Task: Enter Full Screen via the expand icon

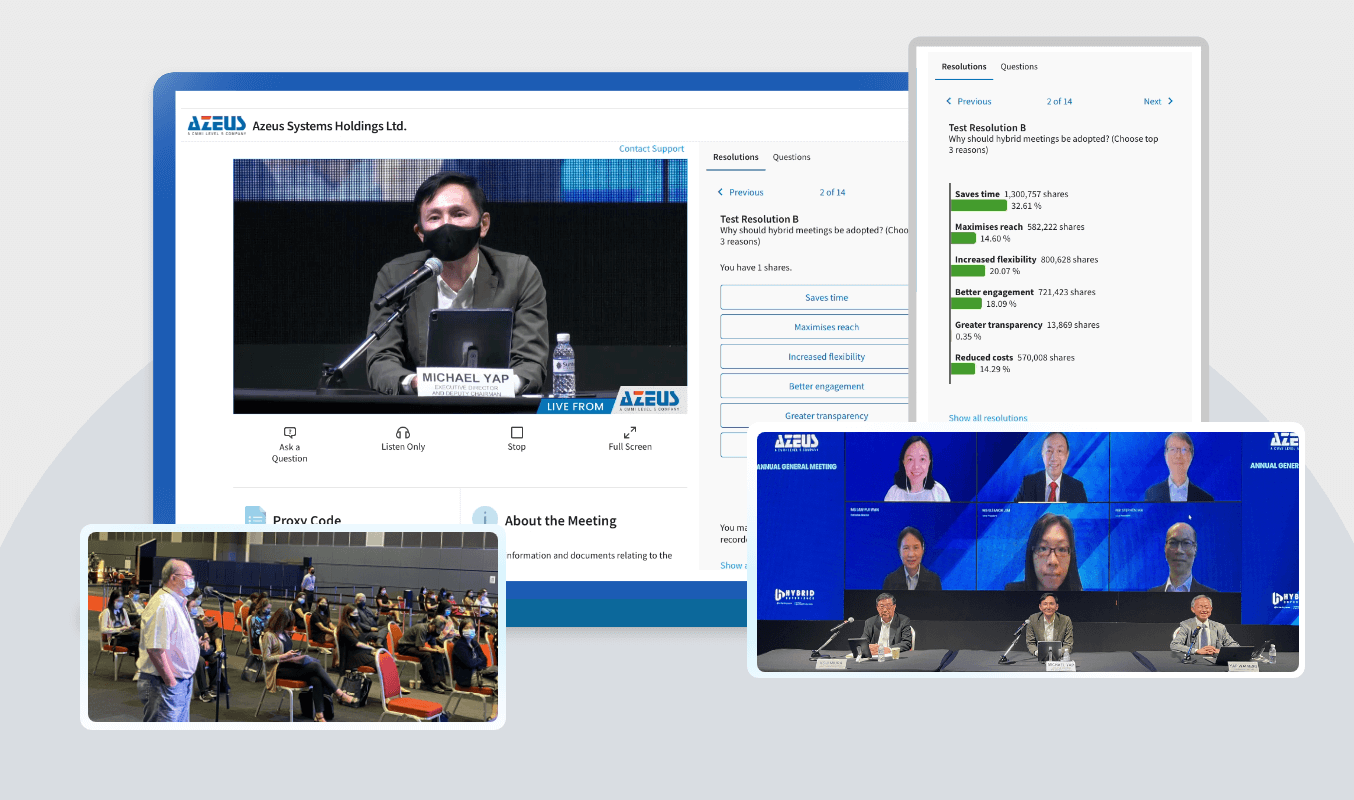Action: tap(629, 433)
